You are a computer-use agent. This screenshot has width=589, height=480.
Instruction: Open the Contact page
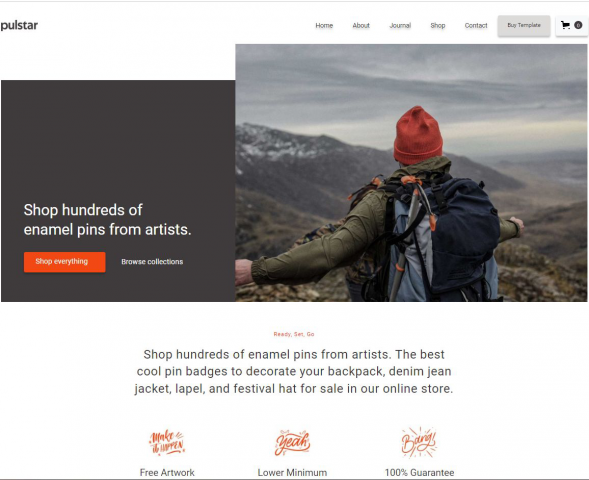(476, 26)
